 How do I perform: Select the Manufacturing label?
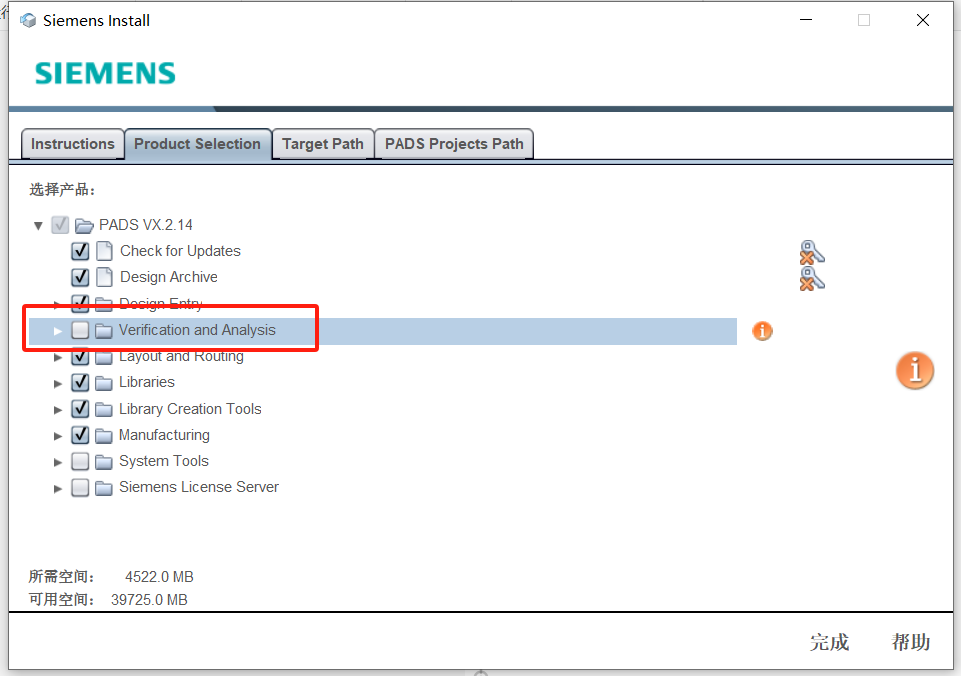click(164, 435)
